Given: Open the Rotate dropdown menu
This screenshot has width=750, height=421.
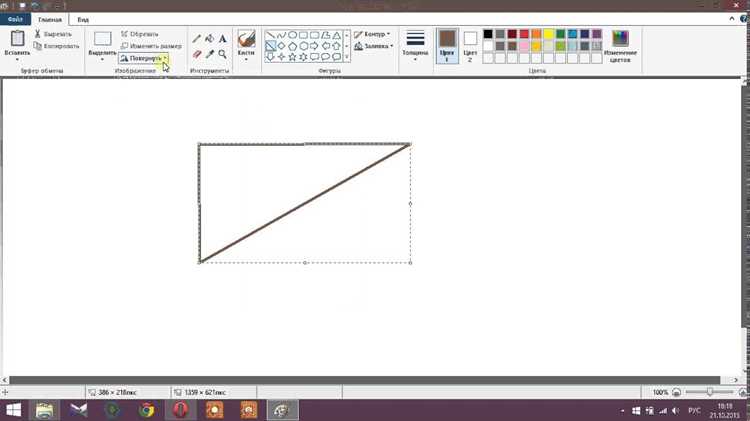Looking at the screenshot, I should tap(143, 58).
